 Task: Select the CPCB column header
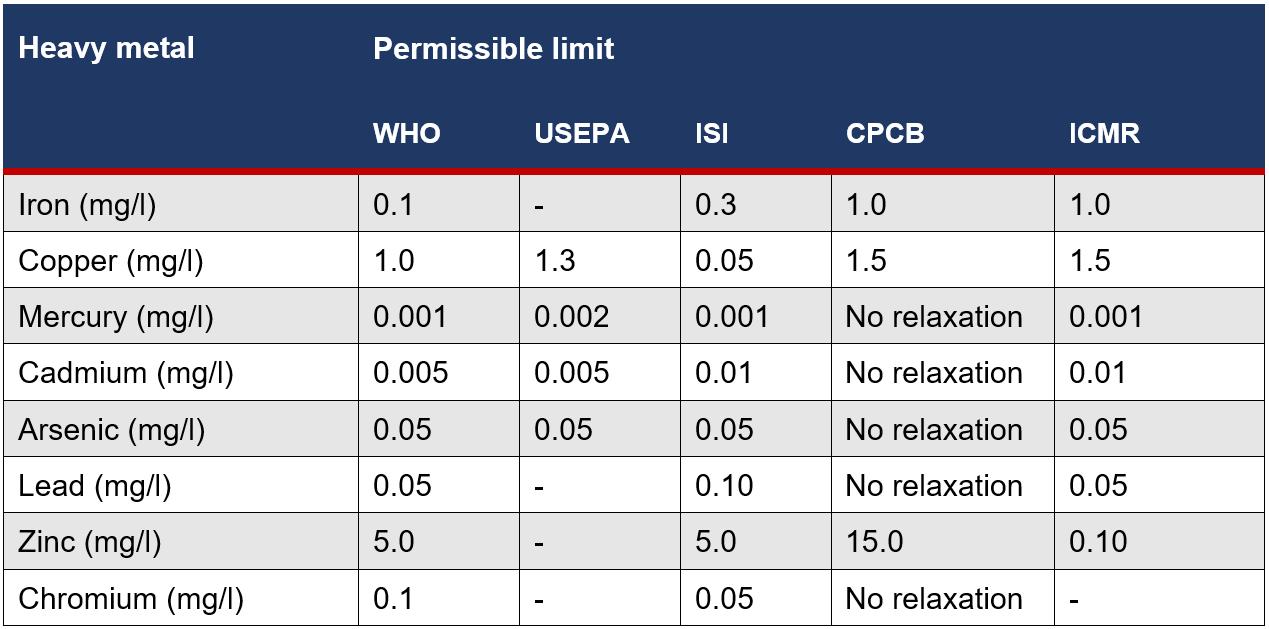pos(885,133)
